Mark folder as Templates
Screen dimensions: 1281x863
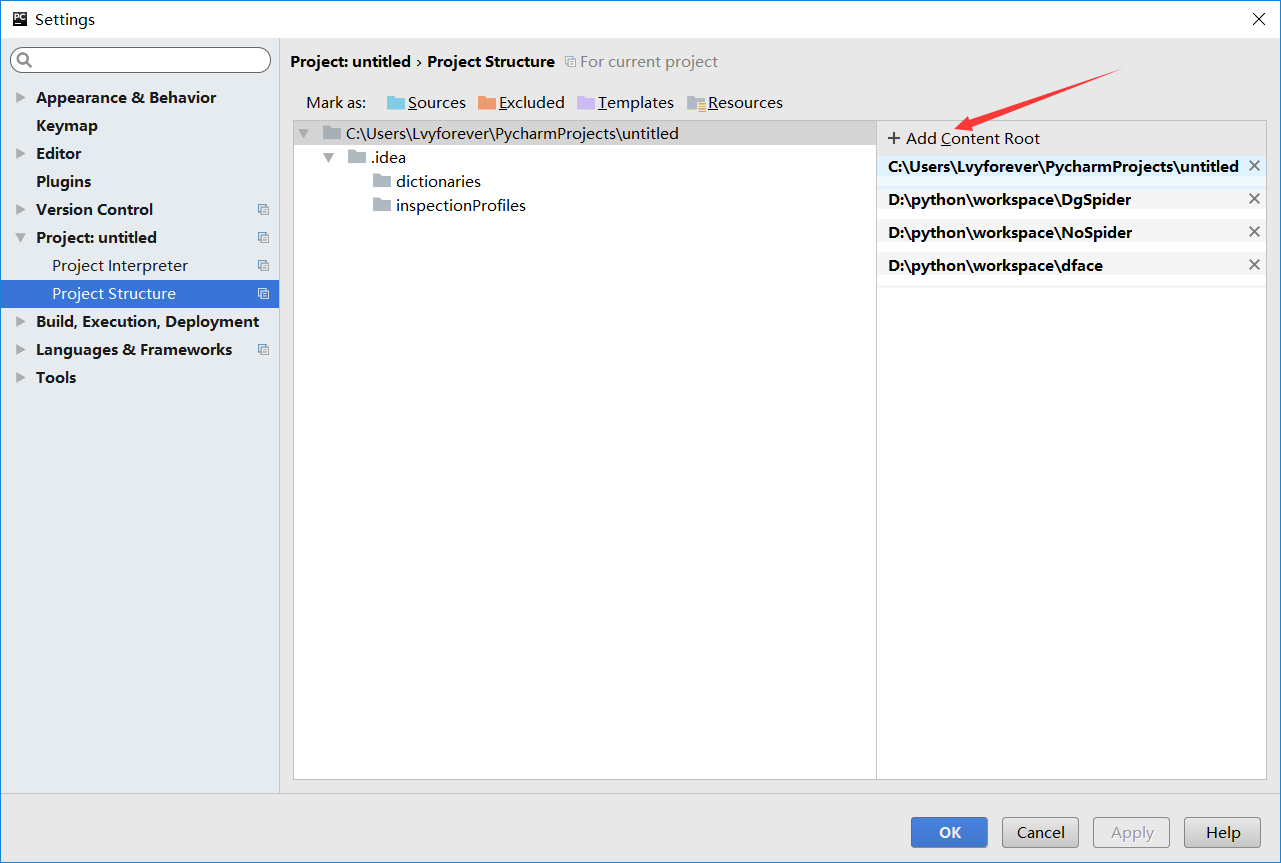pos(625,103)
